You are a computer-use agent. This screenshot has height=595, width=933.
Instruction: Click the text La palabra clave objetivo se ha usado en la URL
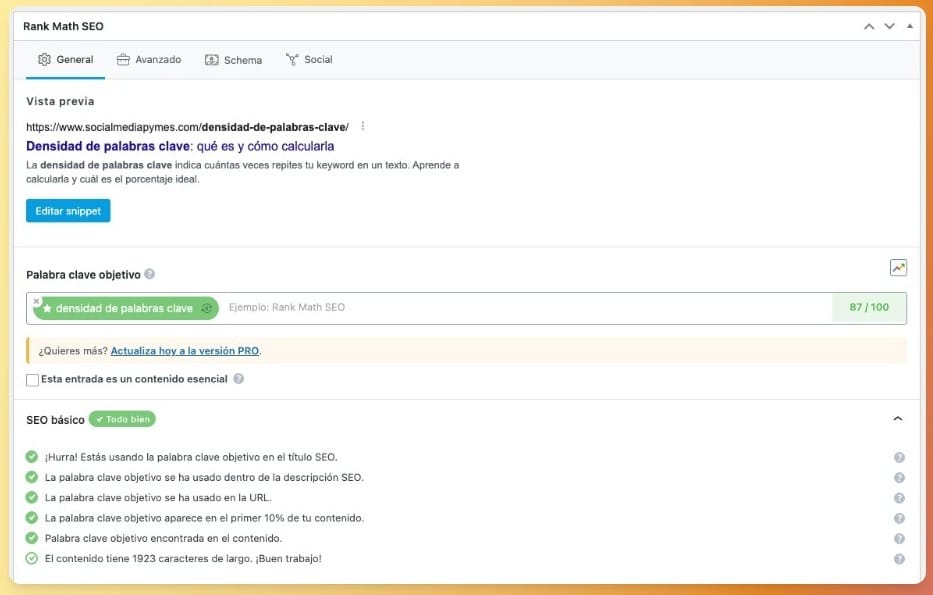point(158,497)
